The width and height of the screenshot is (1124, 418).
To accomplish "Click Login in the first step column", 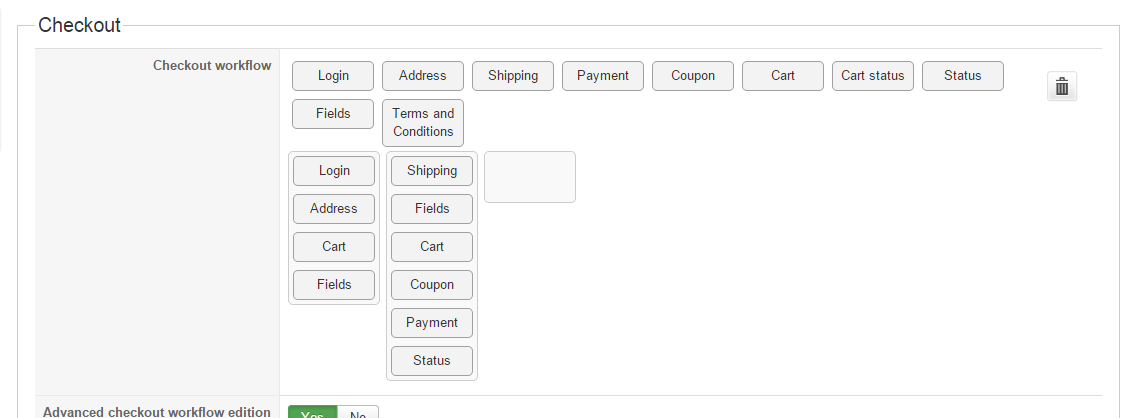I will 334,171.
